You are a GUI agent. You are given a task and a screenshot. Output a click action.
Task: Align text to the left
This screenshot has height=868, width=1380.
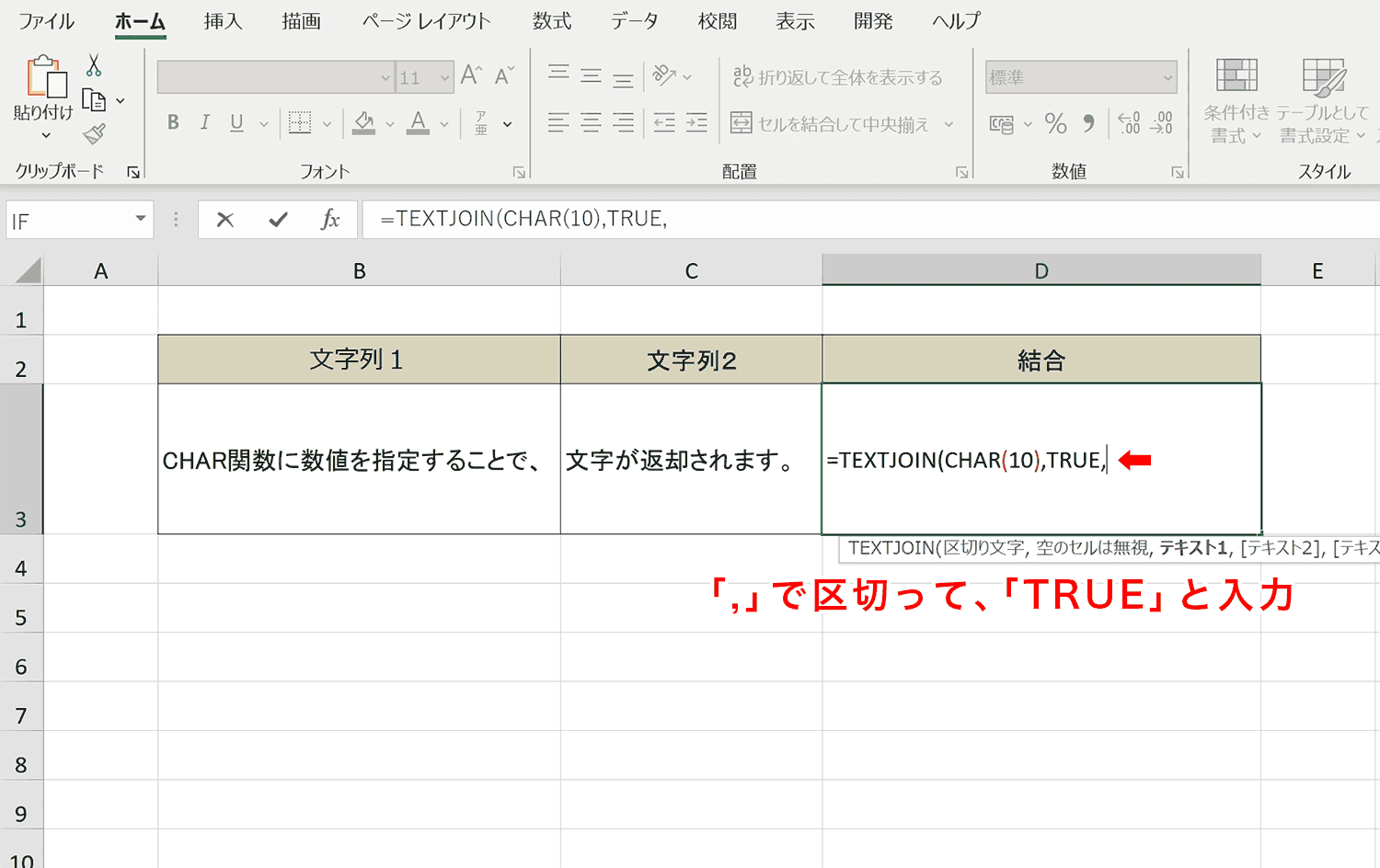coord(558,123)
